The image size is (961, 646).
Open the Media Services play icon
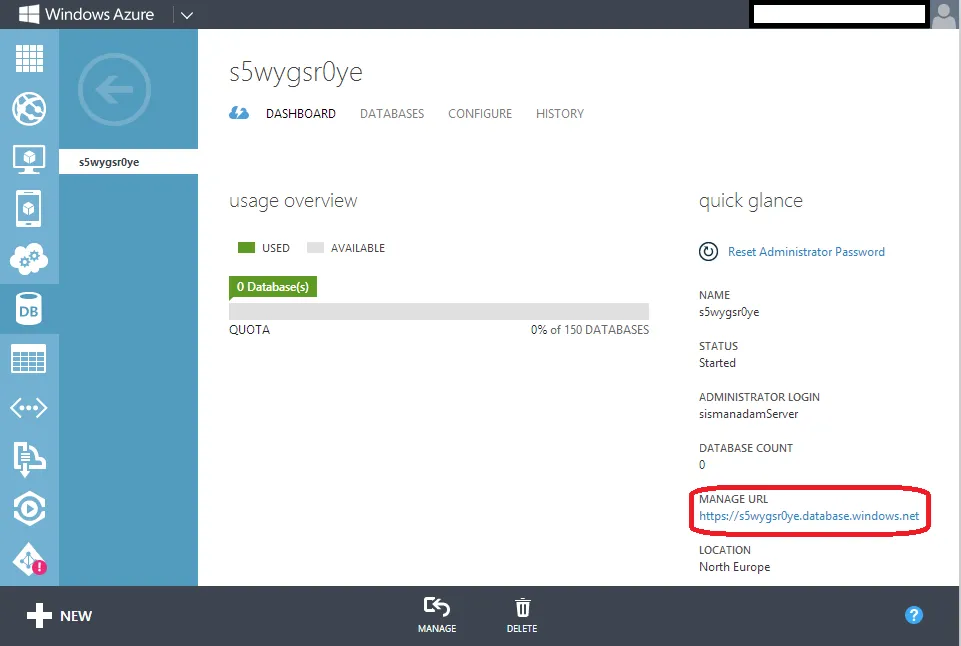[x=29, y=509]
